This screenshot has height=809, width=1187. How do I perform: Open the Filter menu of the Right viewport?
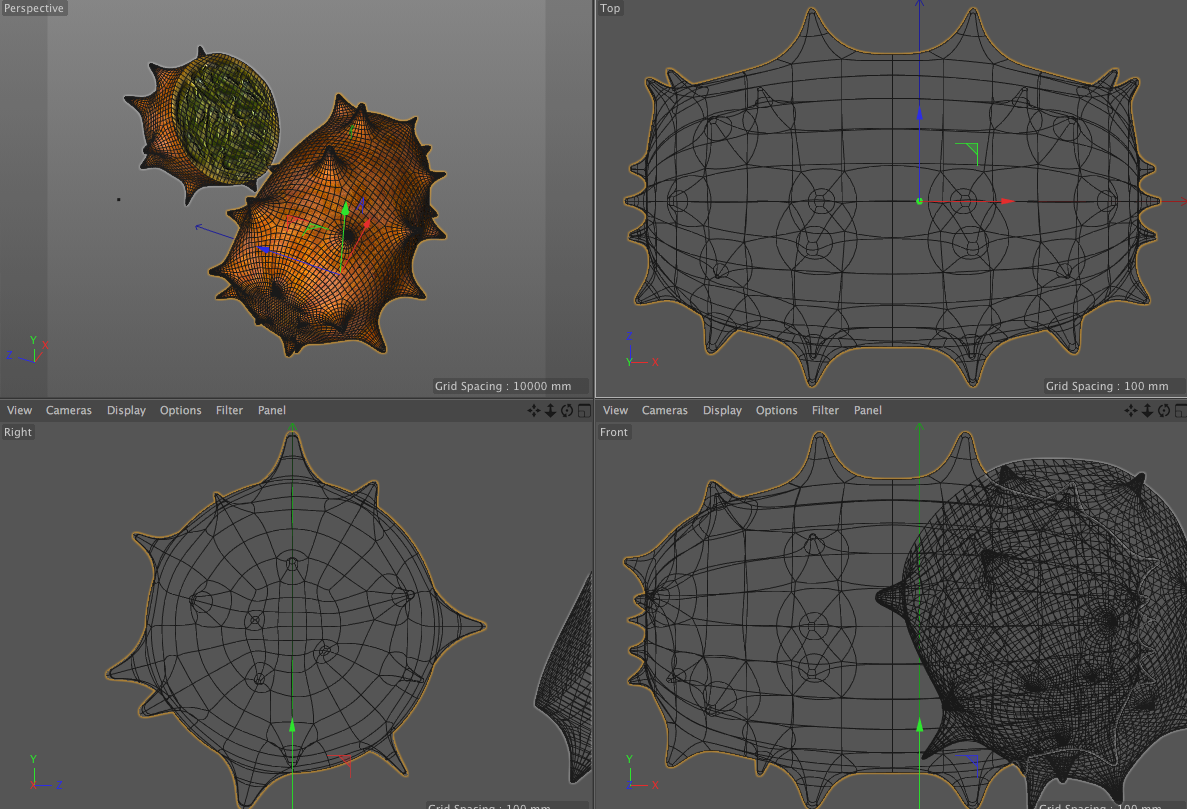coord(229,410)
